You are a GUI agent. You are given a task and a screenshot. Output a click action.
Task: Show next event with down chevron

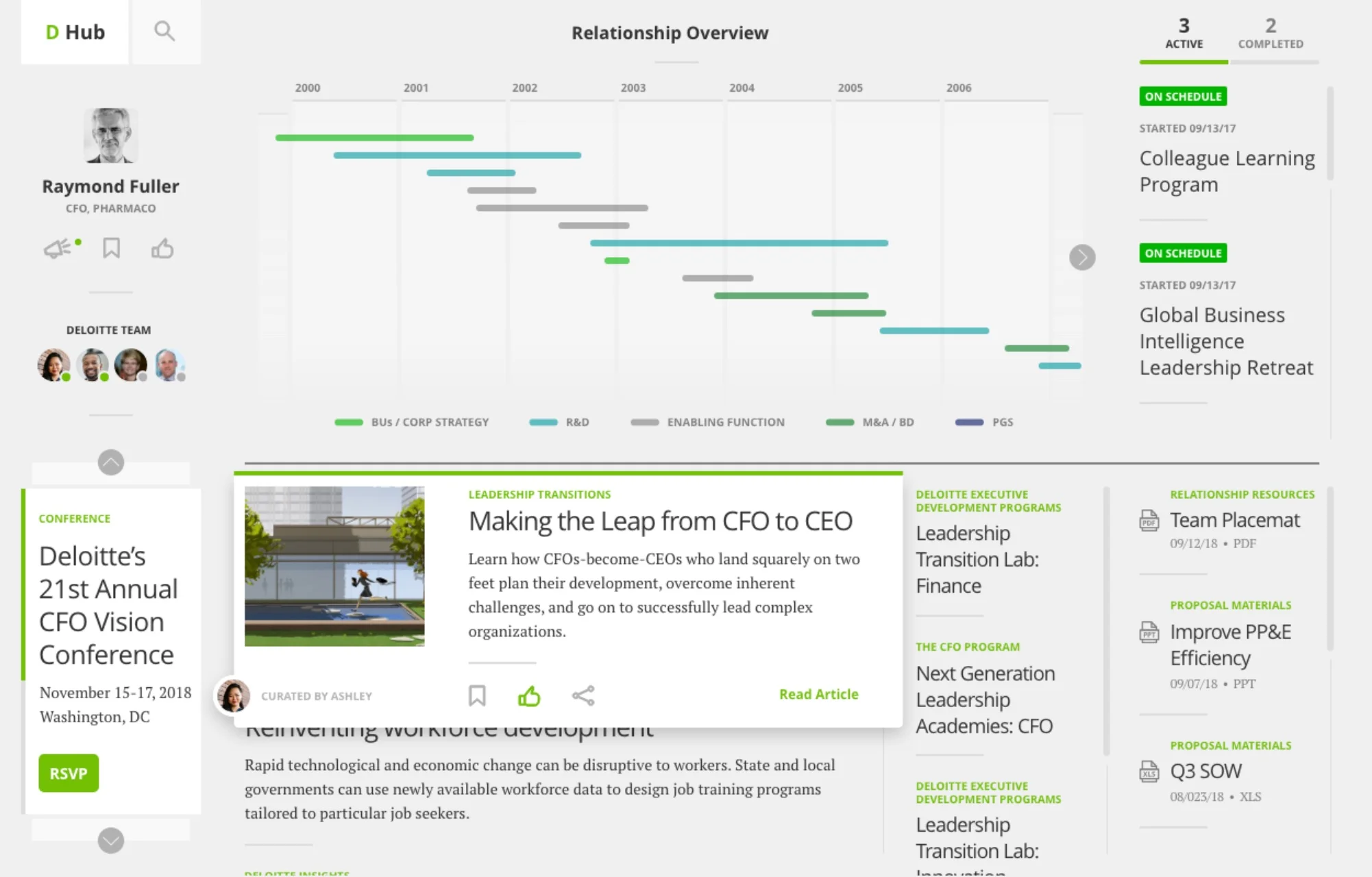(x=111, y=840)
